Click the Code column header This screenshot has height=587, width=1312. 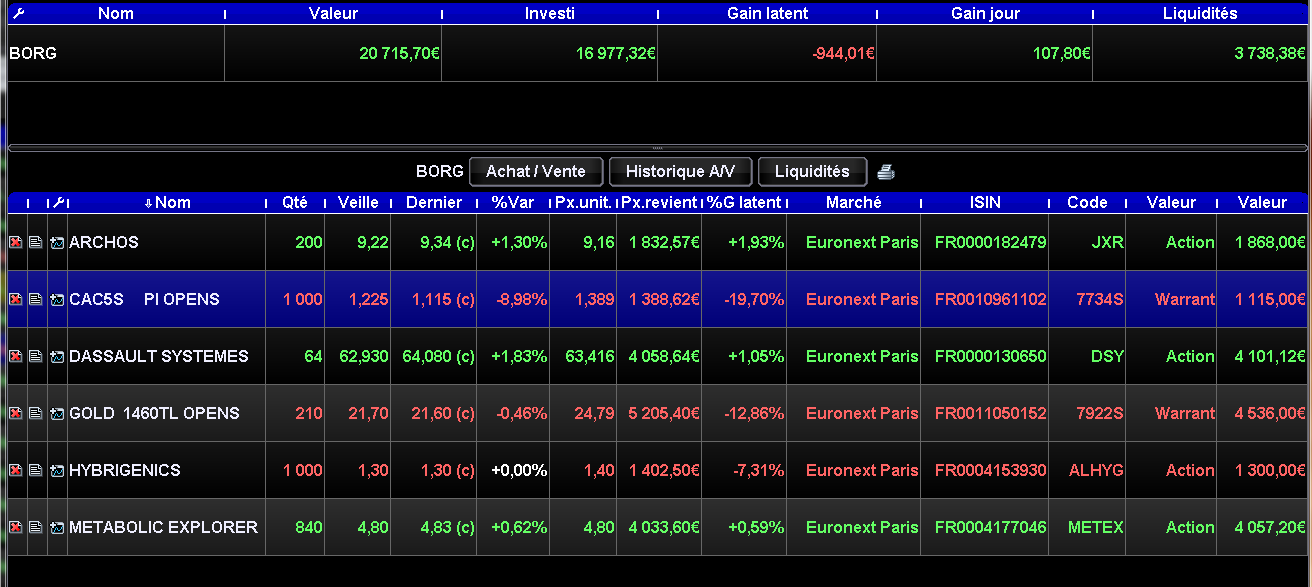pyautogui.click(x=1087, y=203)
